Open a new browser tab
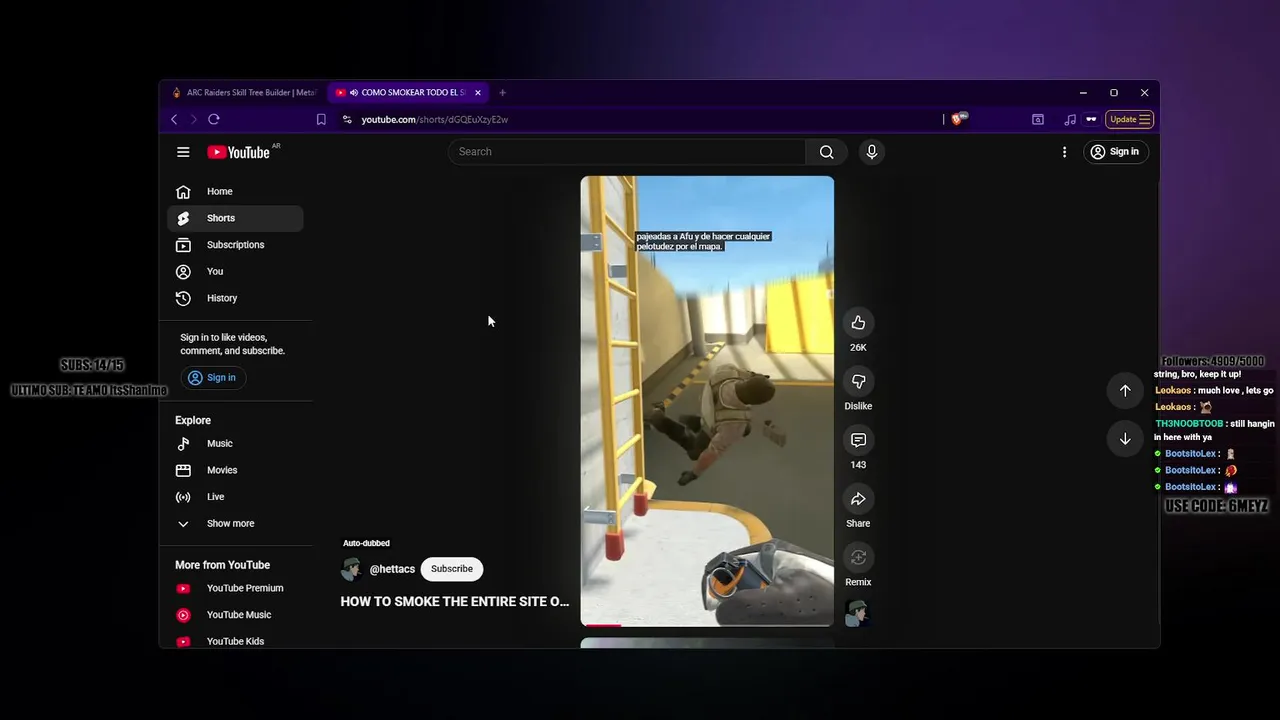 (x=502, y=92)
